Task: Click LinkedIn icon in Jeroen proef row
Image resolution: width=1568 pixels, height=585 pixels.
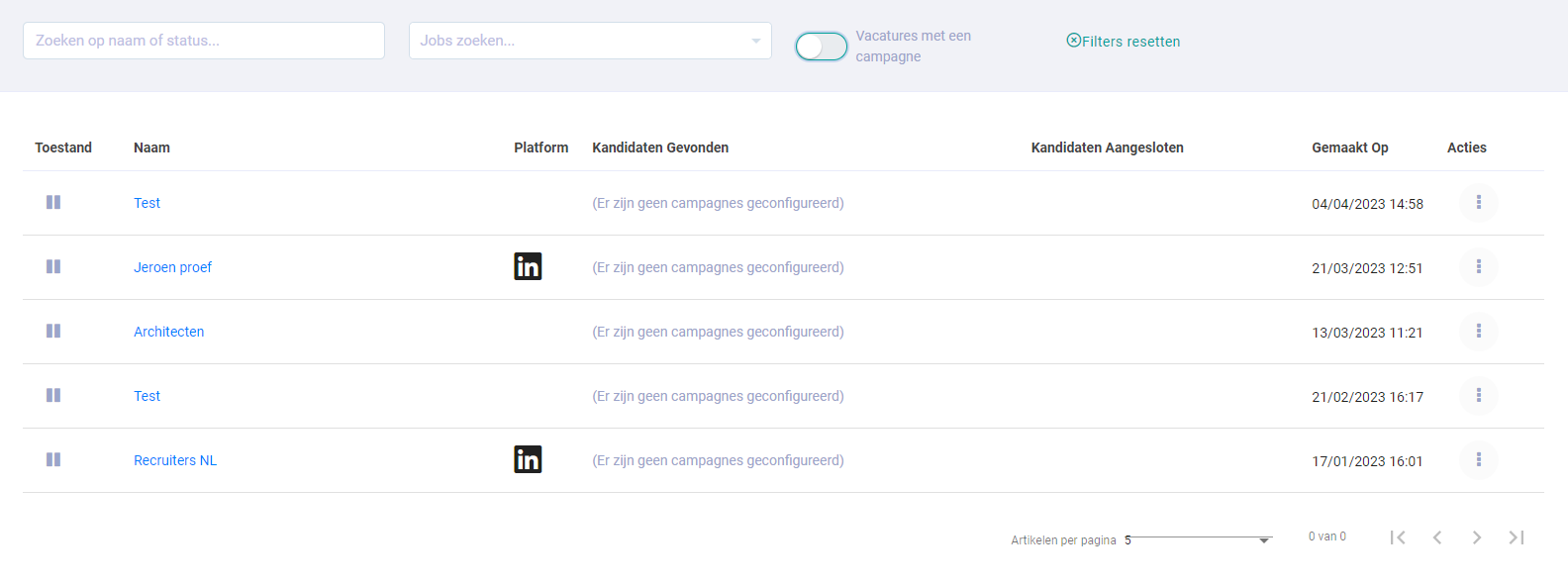Action: (528, 266)
